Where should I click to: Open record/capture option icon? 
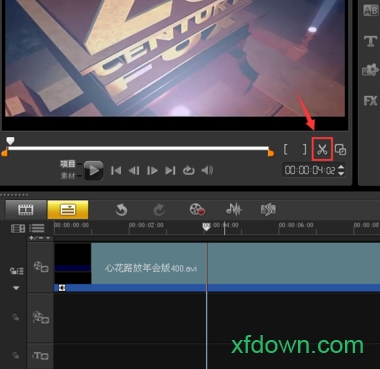[x=197, y=210]
